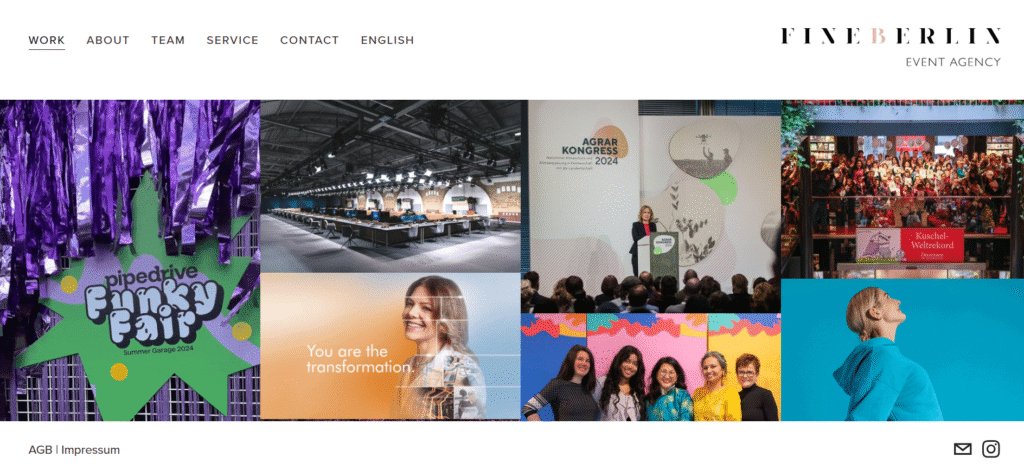This screenshot has height=470, width=1024.
Task: Open the five women group photo project
Action: (x=650, y=367)
